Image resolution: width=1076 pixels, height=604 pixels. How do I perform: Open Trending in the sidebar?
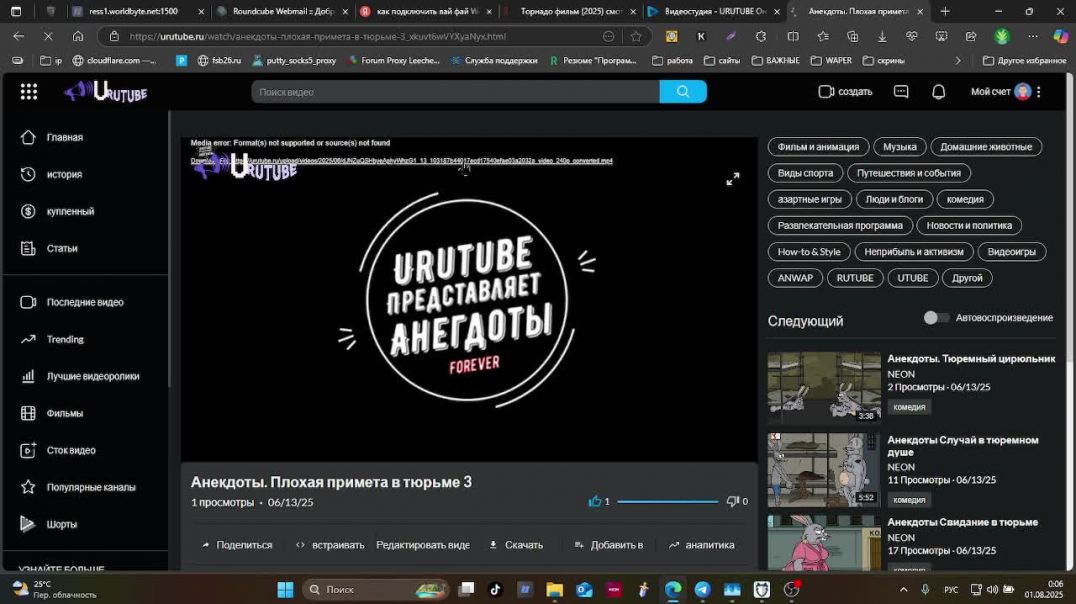click(65, 339)
